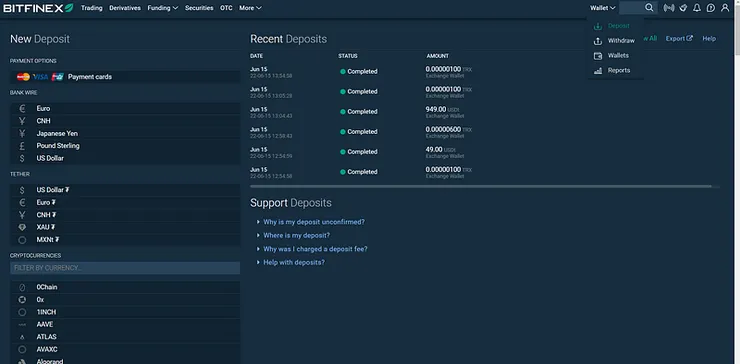Click the external link icon beside Export
This screenshot has height=364, width=740.
coord(690,38)
